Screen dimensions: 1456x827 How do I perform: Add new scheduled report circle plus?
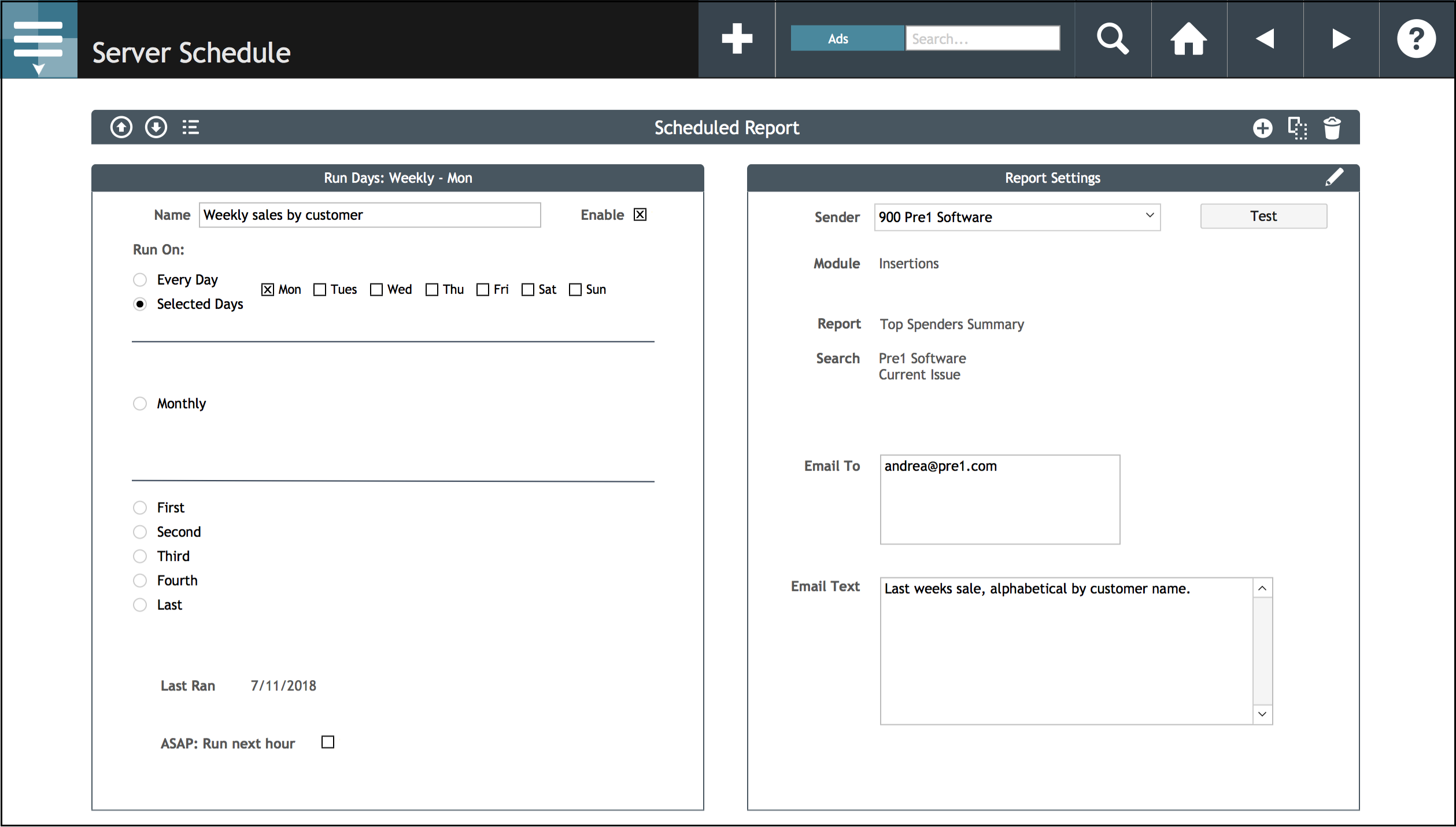pyautogui.click(x=1263, y=128)
